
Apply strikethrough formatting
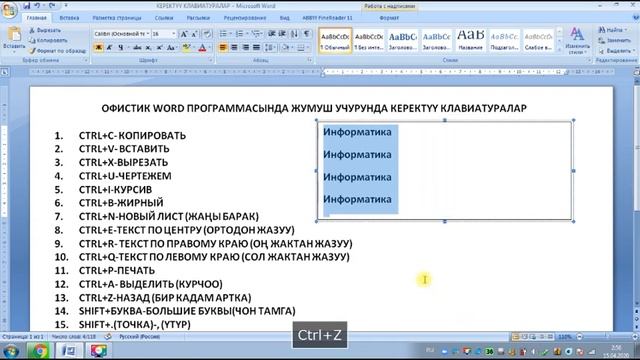pyautogui.click(x=137, y=48)
